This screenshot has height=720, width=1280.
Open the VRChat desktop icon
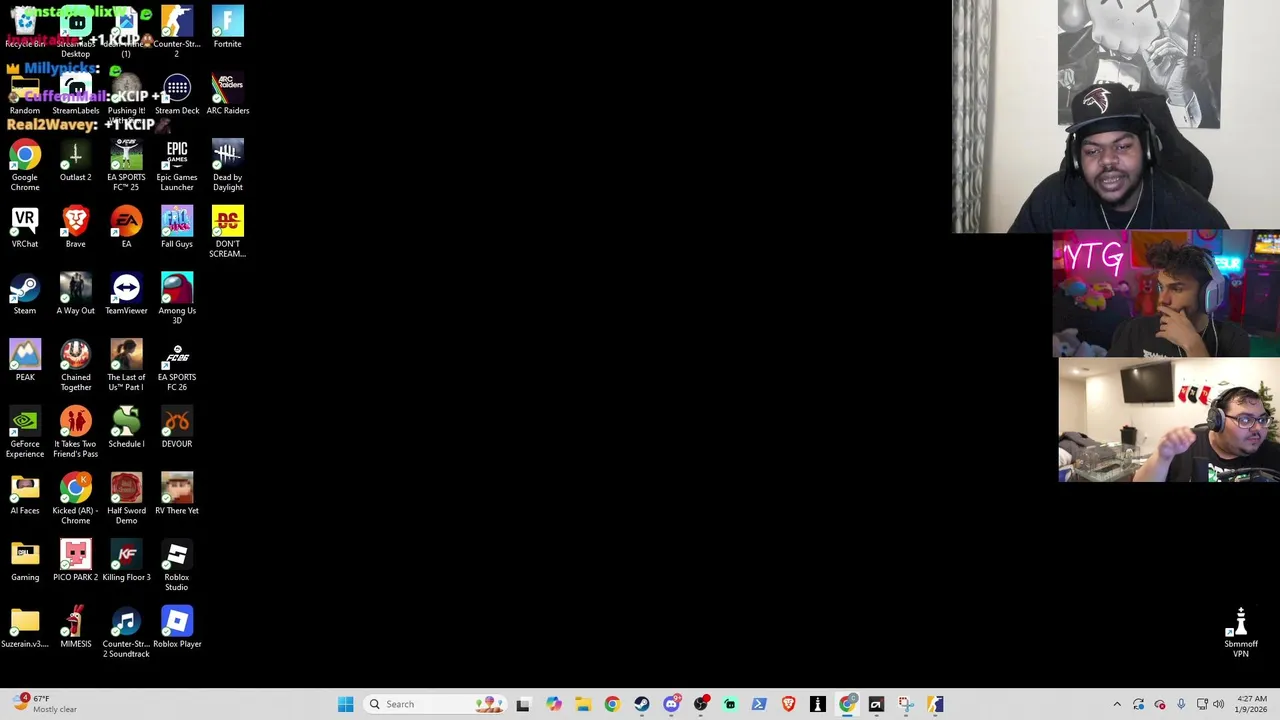click(x=25, y=228)
